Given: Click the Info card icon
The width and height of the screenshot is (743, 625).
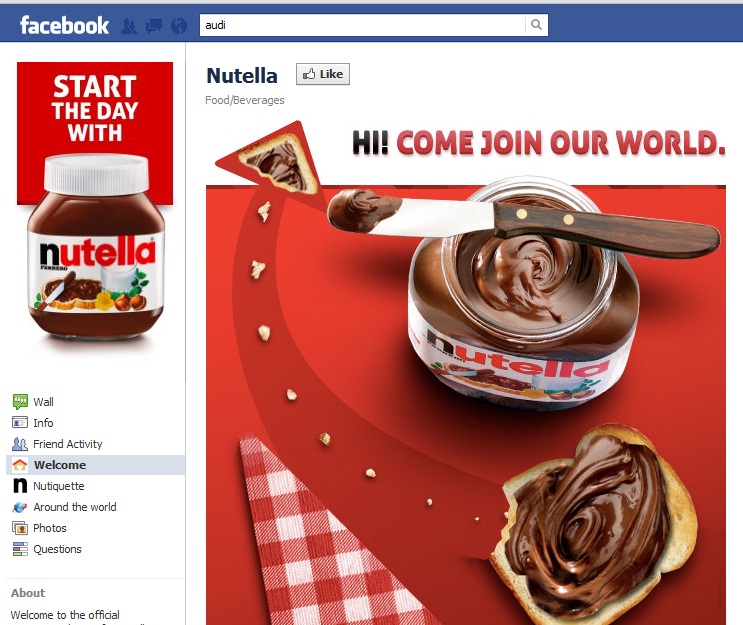Looking at the screenshot, I should tap(20, 422).
